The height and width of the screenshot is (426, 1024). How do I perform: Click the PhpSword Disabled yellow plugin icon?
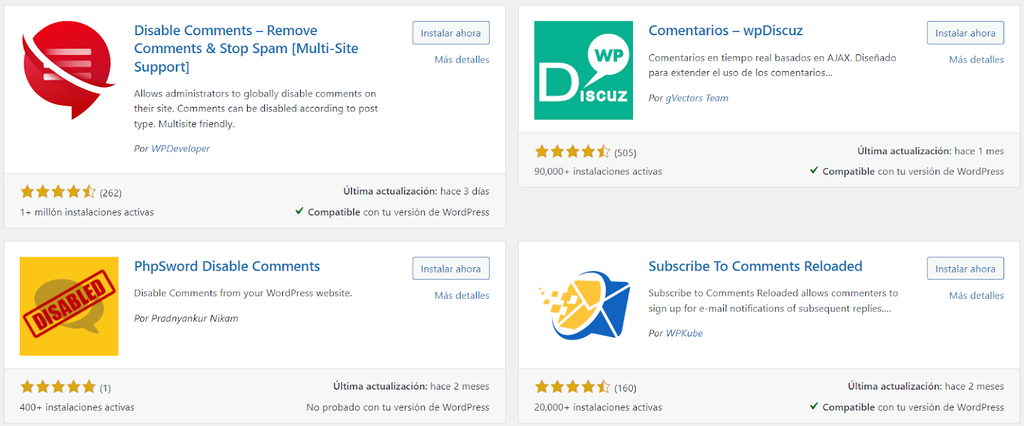point(69,305)
